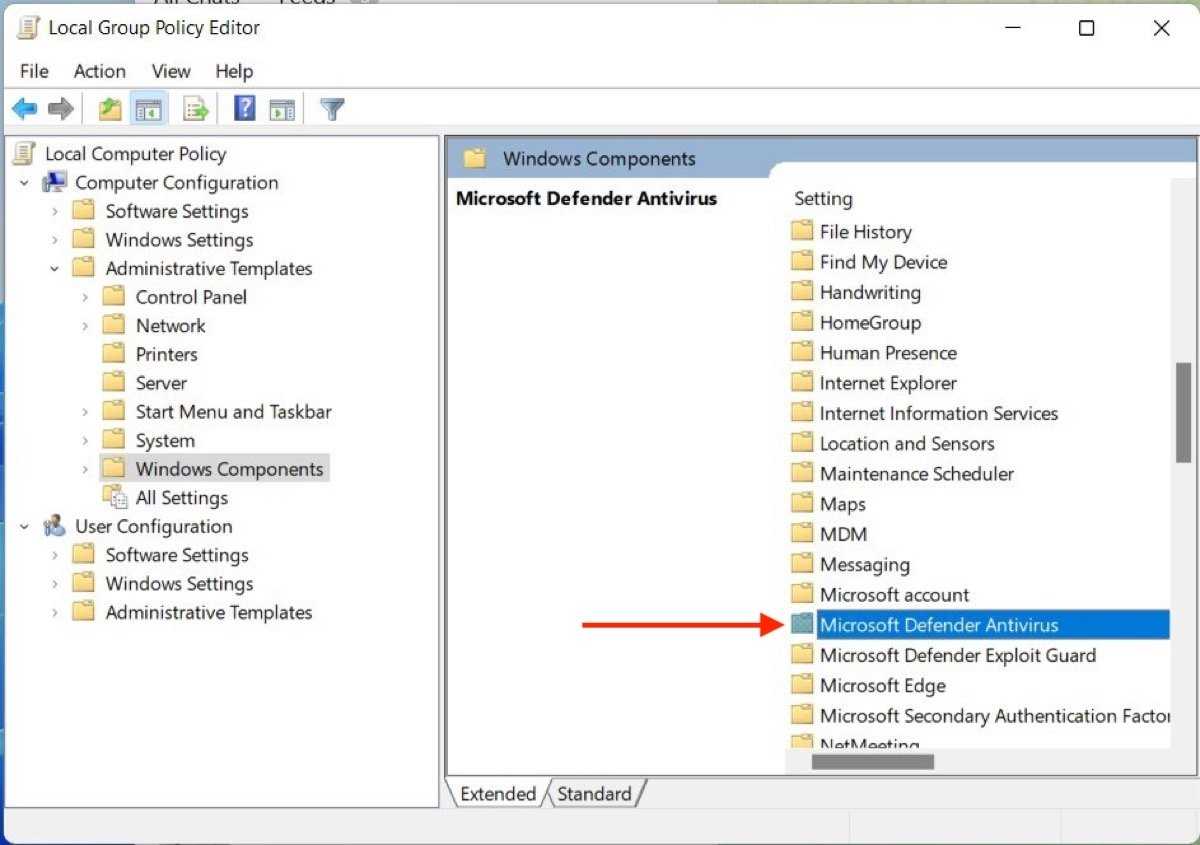Click the Back arrow in the toolbar
Screen dimensions: 1200x845
(x=25, y=109)
